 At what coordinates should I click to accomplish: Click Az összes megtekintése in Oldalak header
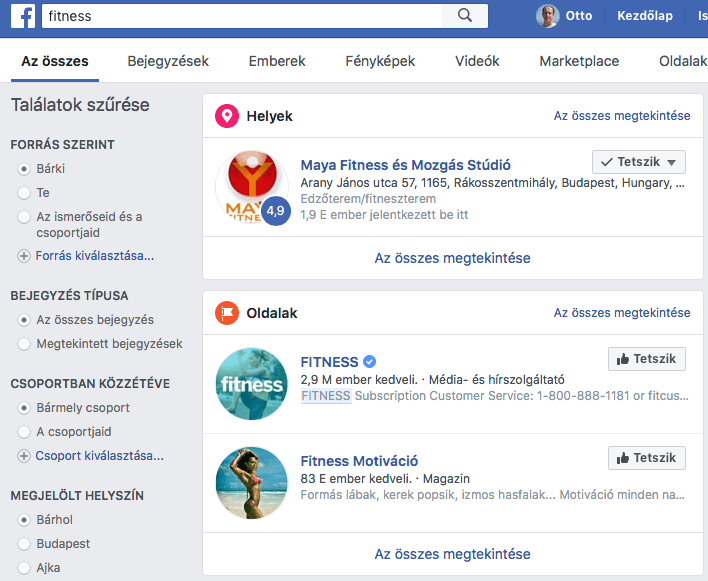[x=622, y=313]
